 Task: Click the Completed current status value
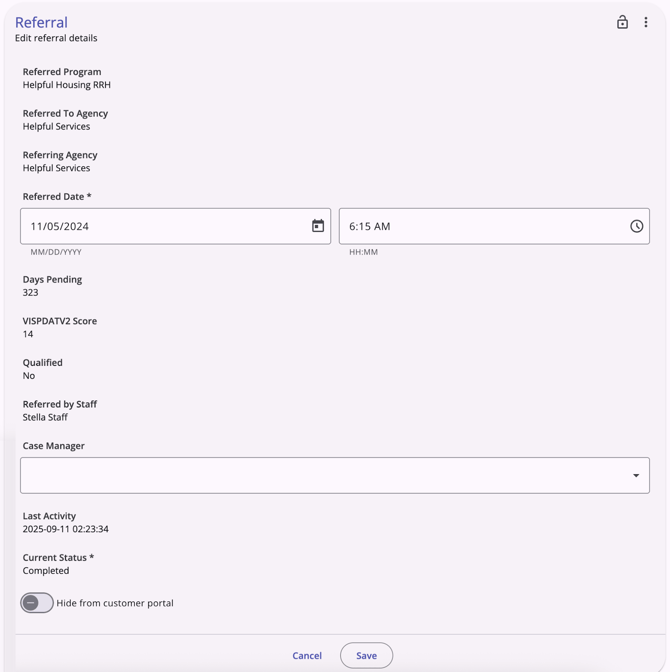(x=46, y=571)
